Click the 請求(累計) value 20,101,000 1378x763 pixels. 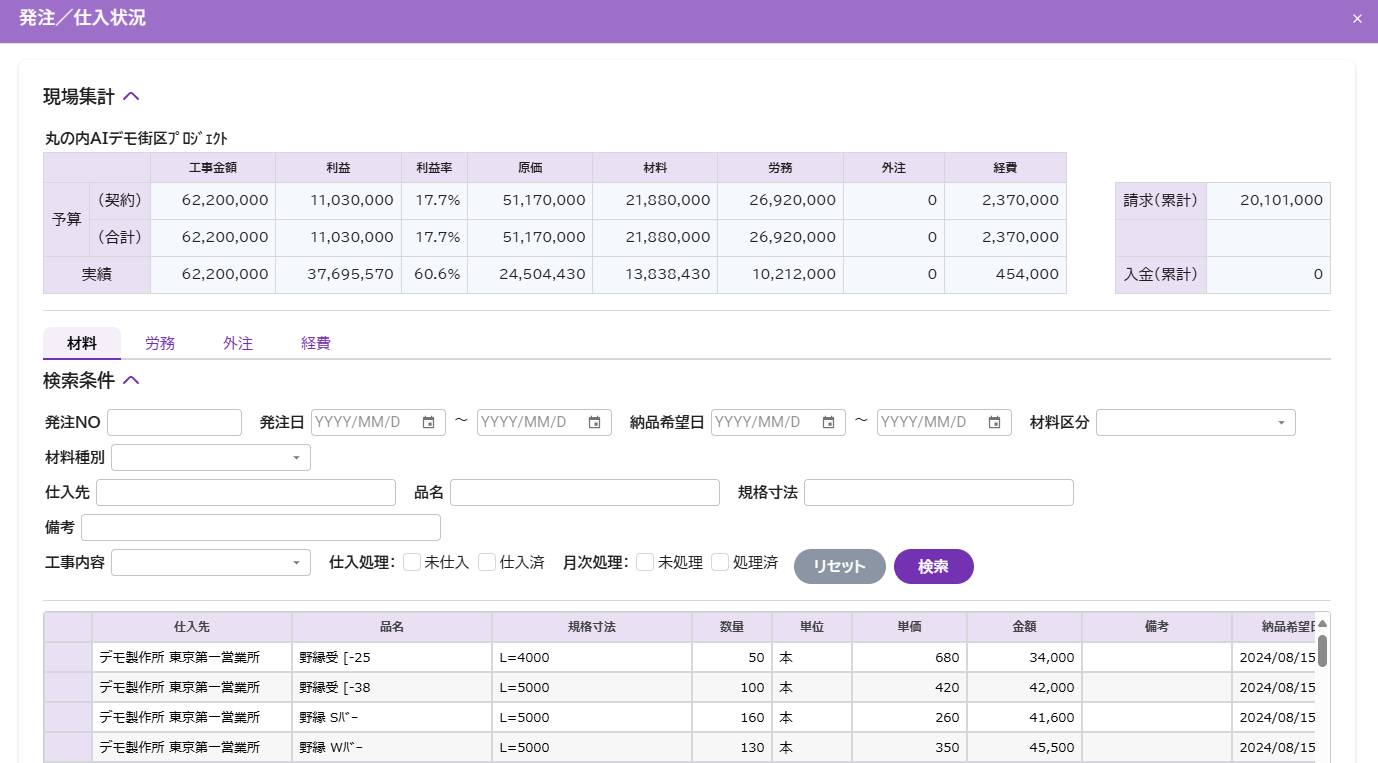click(x=1268, y=201)
